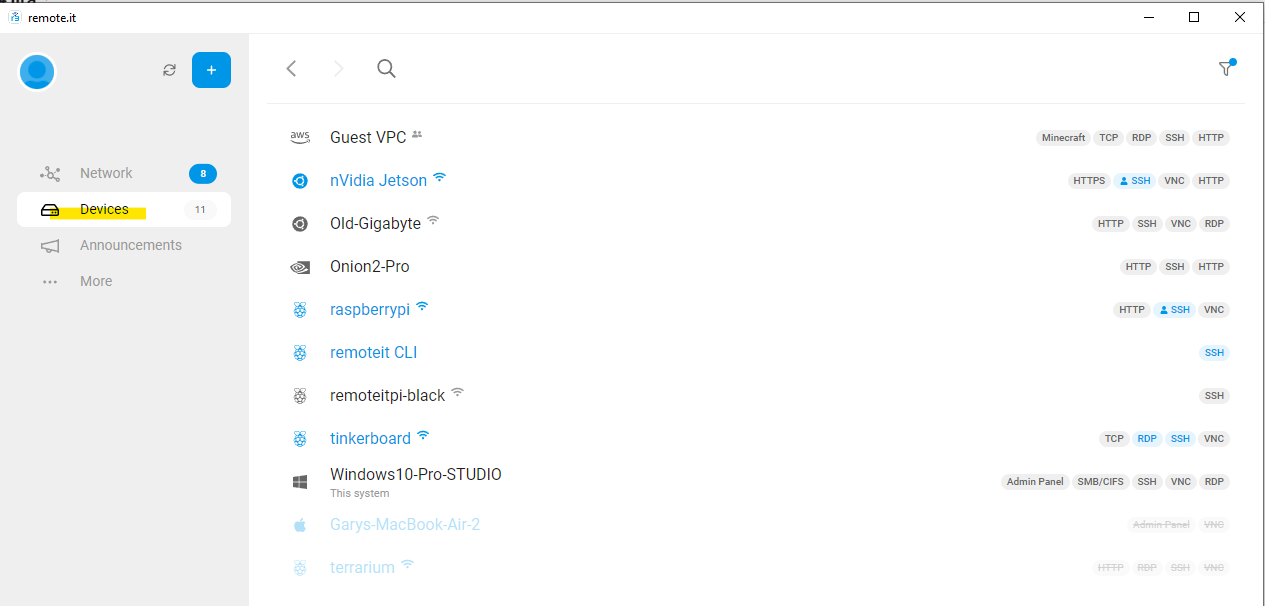Click the Devices count badge 11

click(200, 210)
